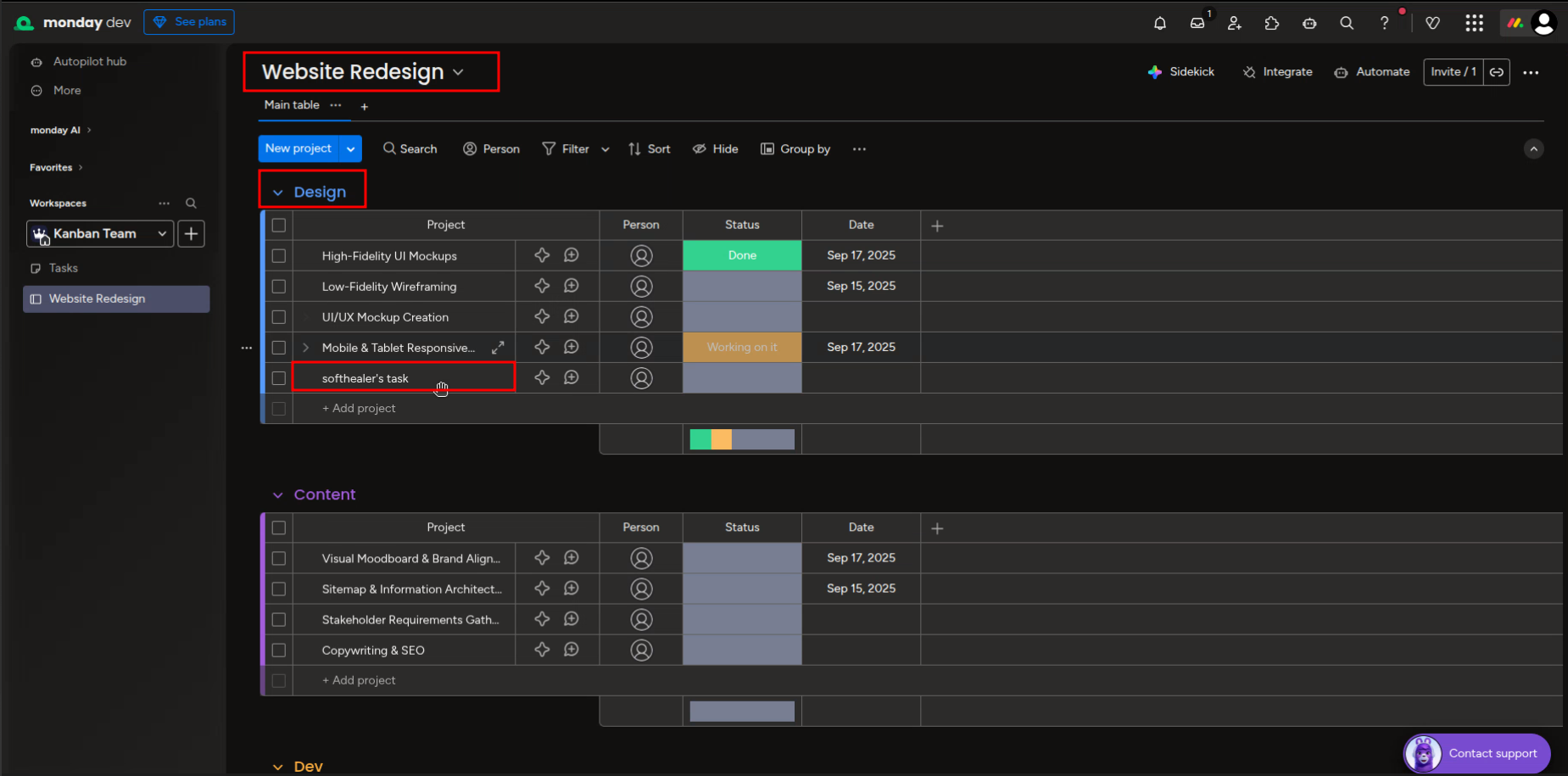Open the nine-dot products switcher
This screenshot has width=1568, height=776.
point(1475,23)
